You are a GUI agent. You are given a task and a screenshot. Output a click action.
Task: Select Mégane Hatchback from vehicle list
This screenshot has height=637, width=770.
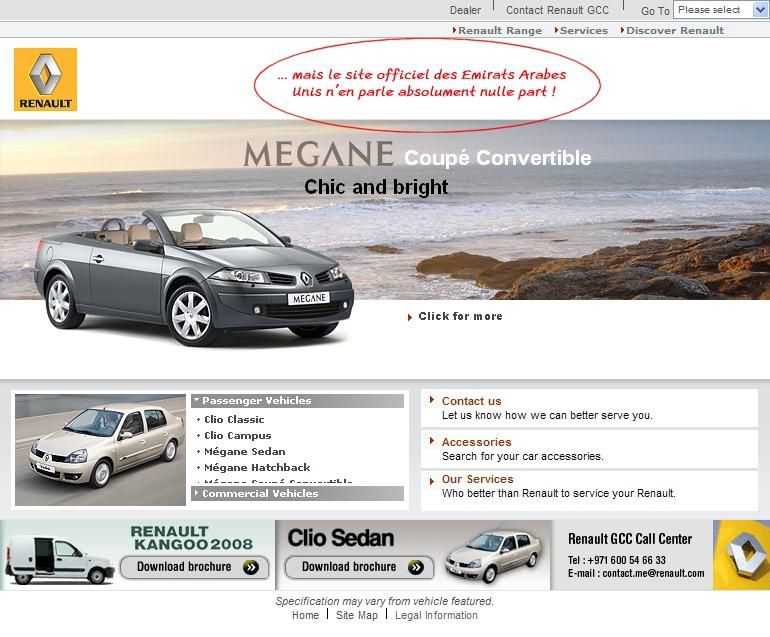[257, 468]
